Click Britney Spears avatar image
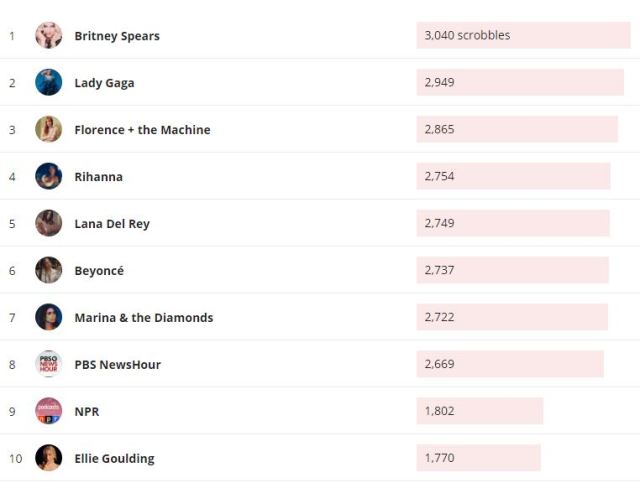 (48, 36)
